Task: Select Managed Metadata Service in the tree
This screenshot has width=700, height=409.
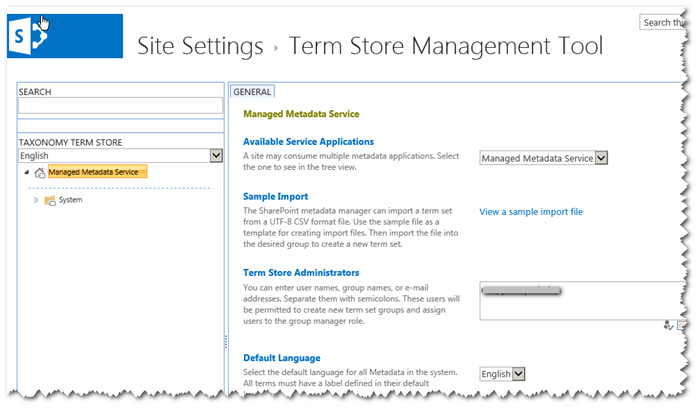Action: [x=97, y=172]
